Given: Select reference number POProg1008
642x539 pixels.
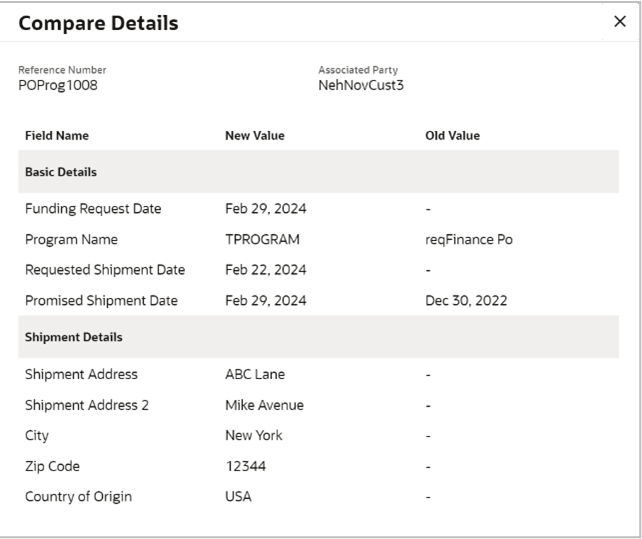Looking at the screenshot, I should [x=58, y=85].
